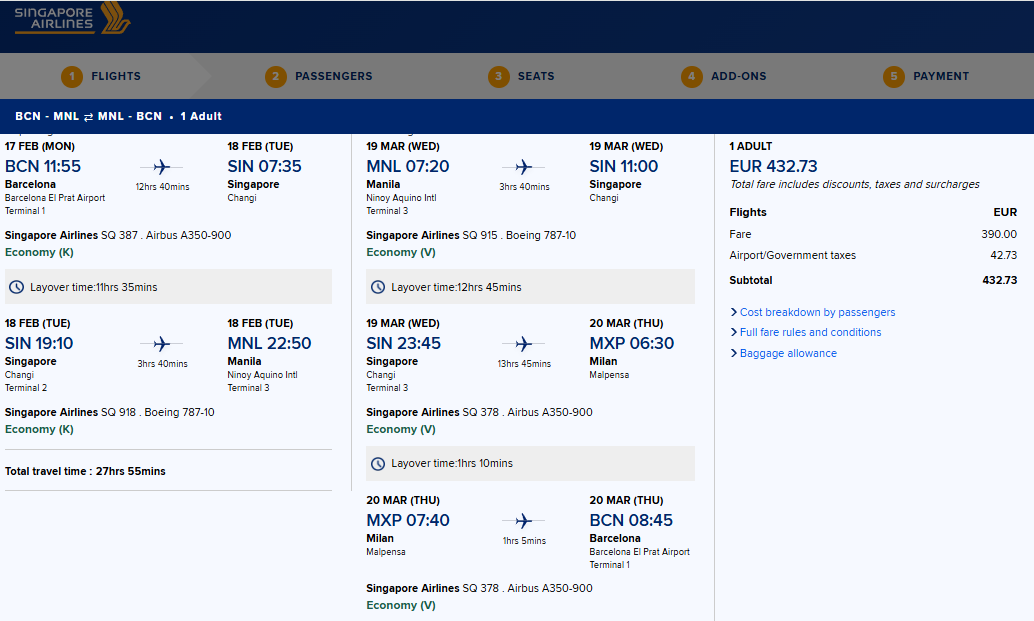
Task: Click the round-trip arrows icon in route bar
Action: tap(88, 117)
